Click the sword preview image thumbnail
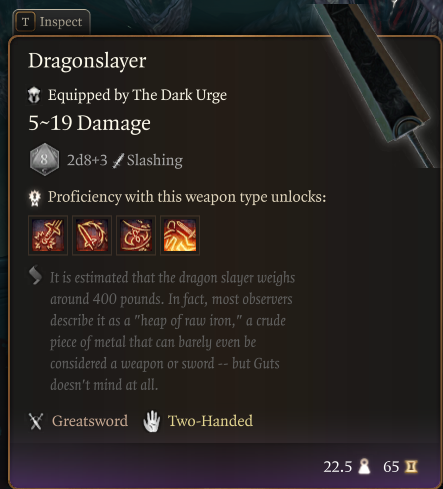Viewport: 443px width, 489px height. click(378, 83)
